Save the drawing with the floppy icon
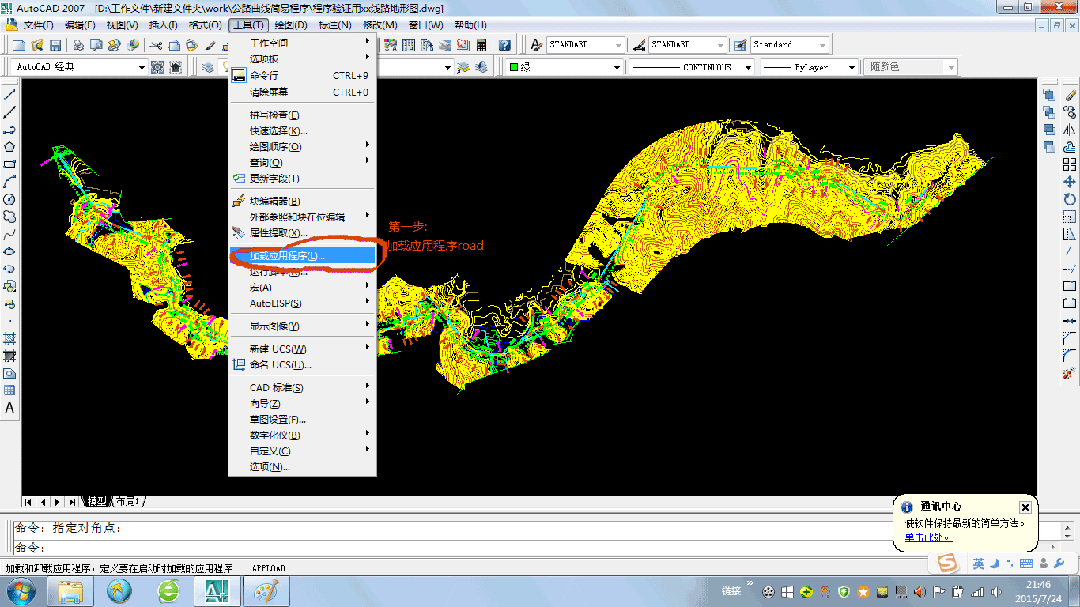Image resolution: width=1080 pixels, height=607 pixels. [55, 45]
